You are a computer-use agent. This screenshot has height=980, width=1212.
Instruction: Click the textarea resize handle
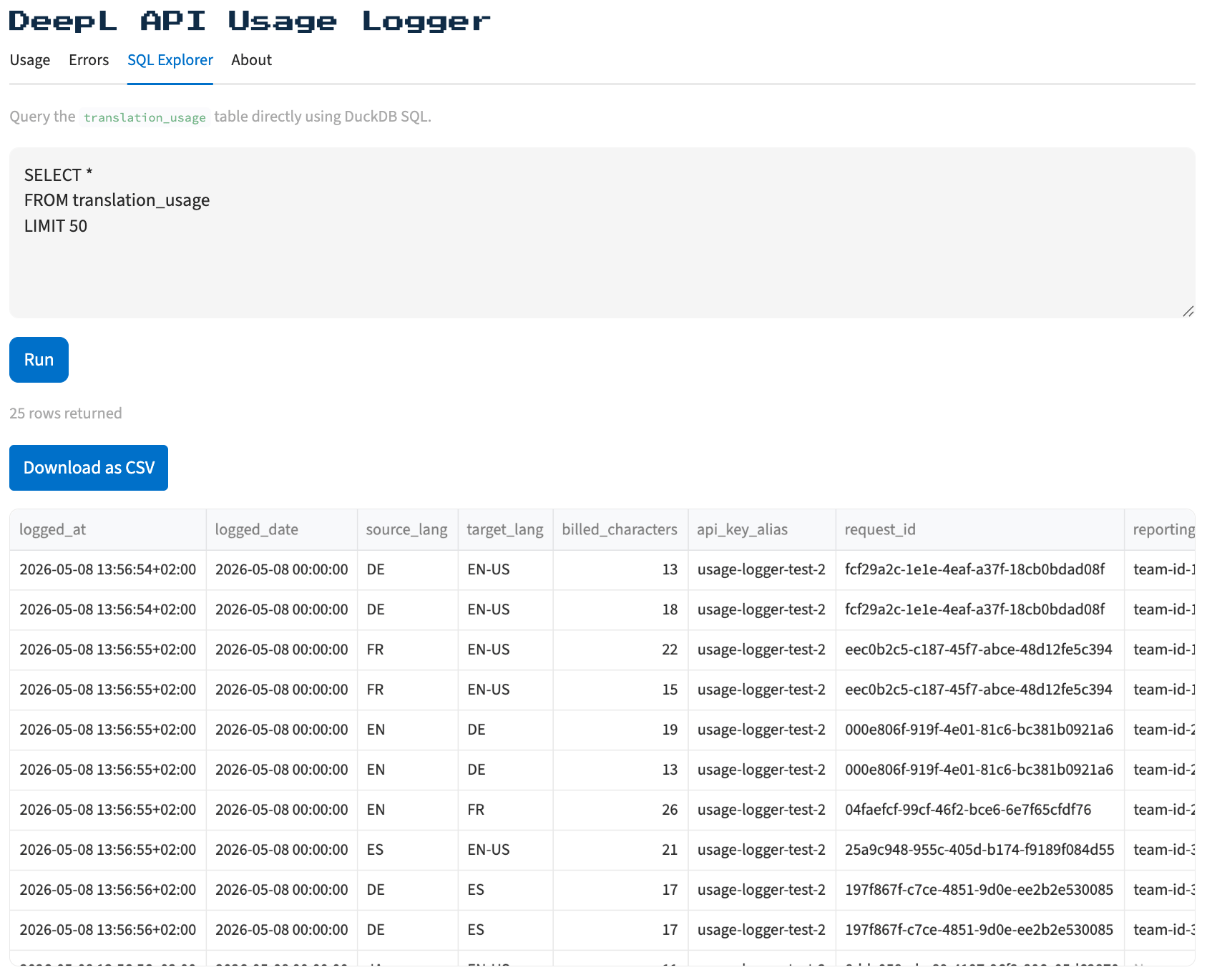tap(1188, 311)
